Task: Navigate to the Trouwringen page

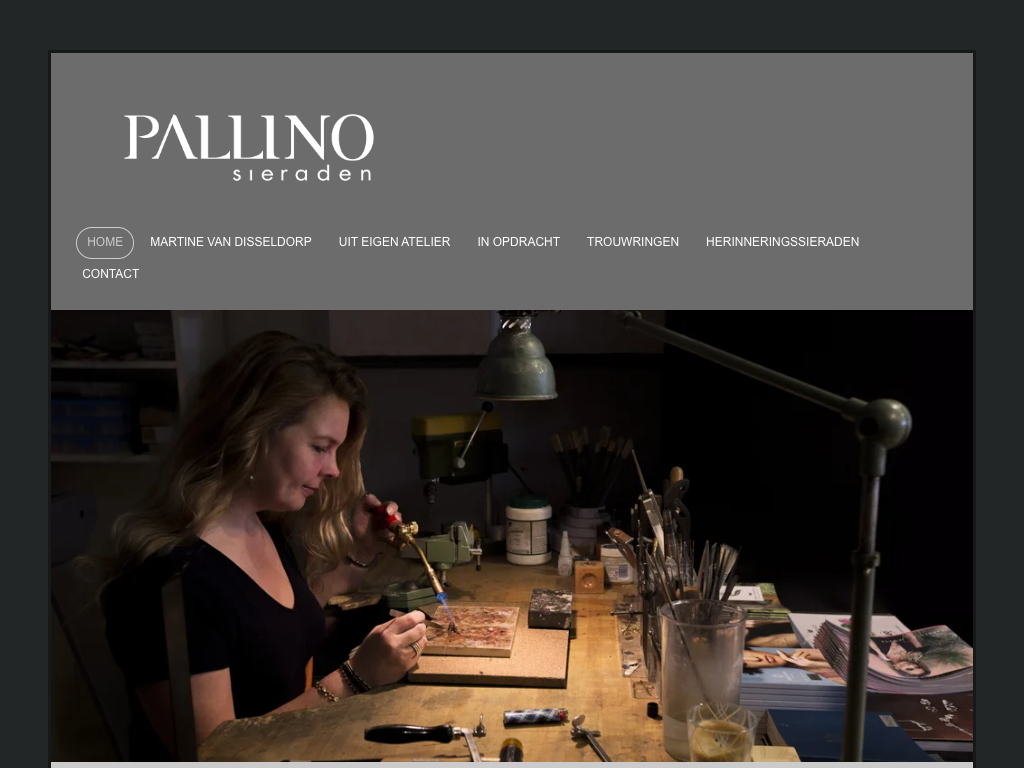Action: coord(633,242)
